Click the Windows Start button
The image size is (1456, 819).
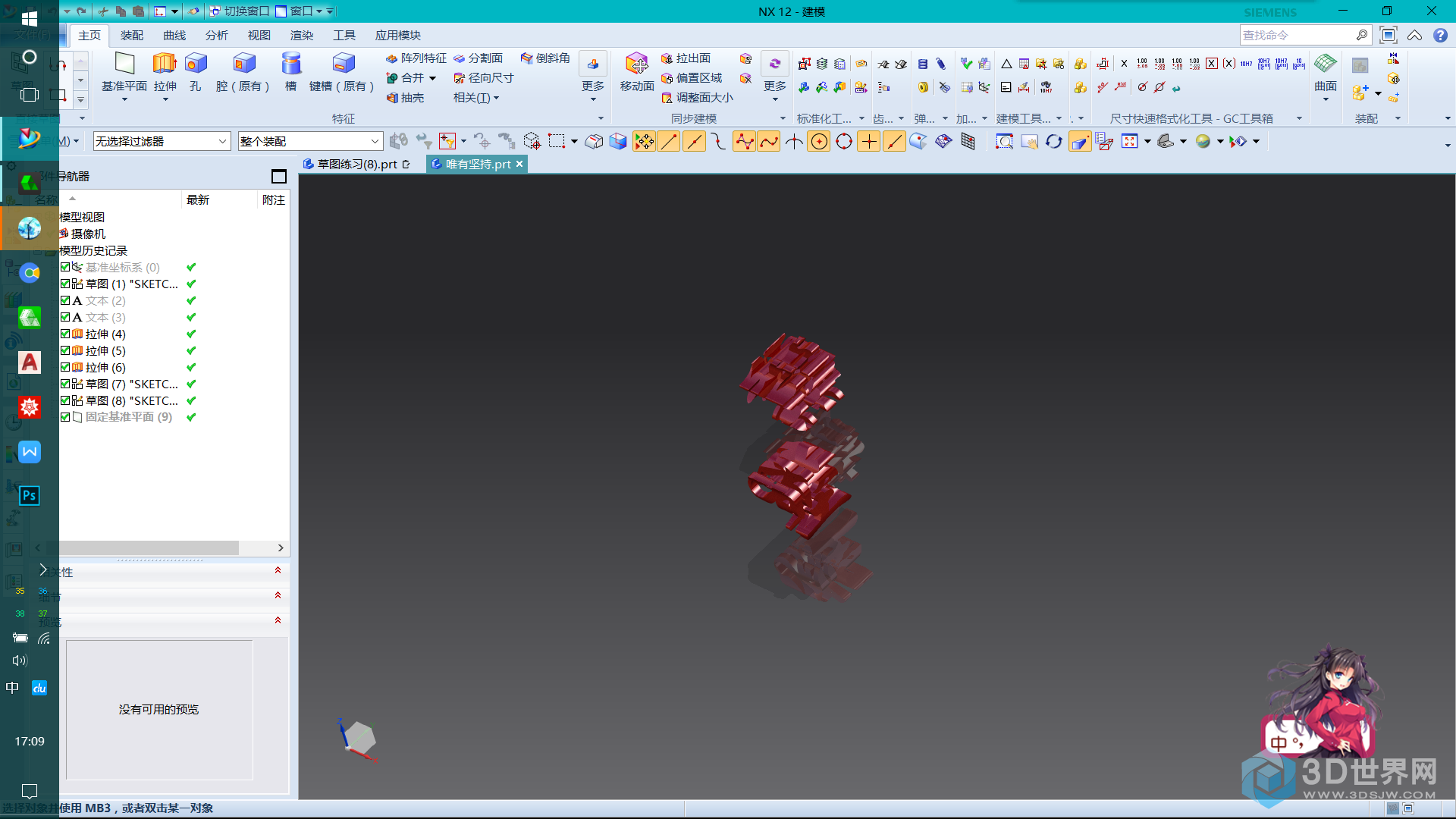click(30, 19)
